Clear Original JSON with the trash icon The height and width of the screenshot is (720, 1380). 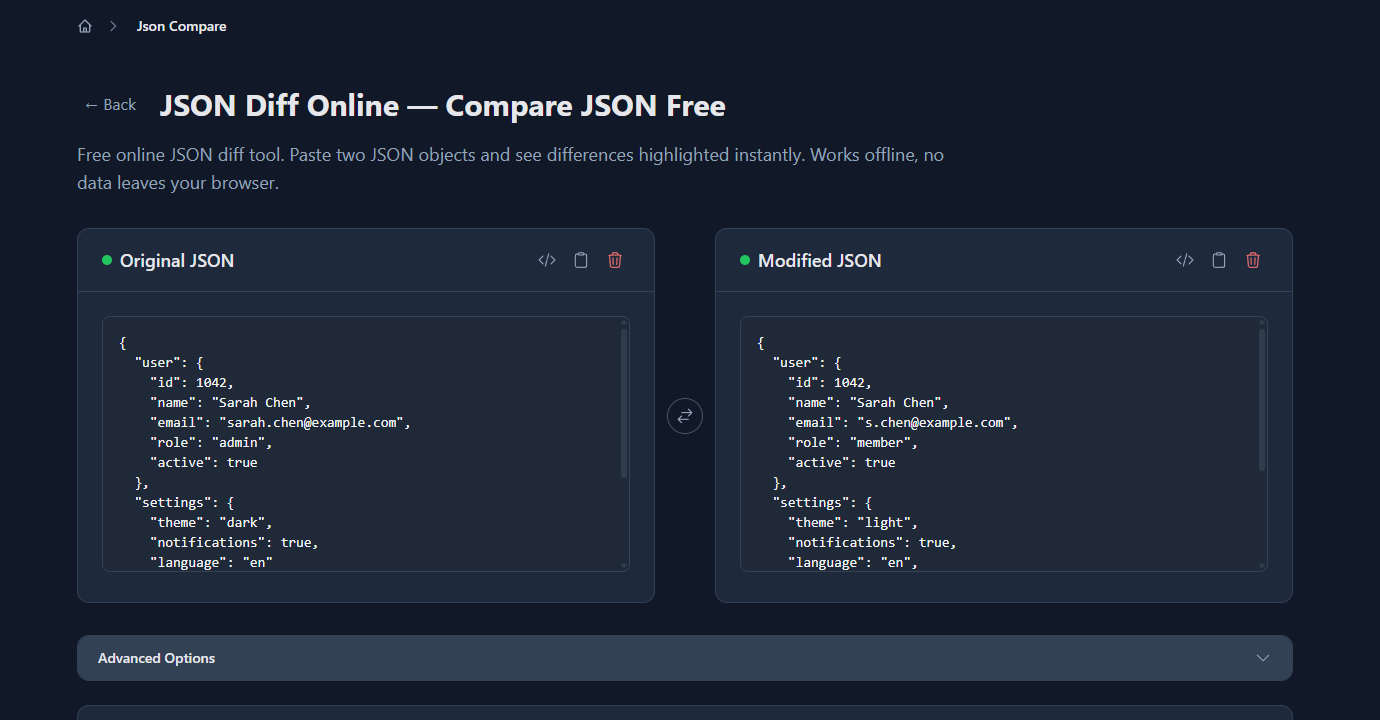(614, 259)
